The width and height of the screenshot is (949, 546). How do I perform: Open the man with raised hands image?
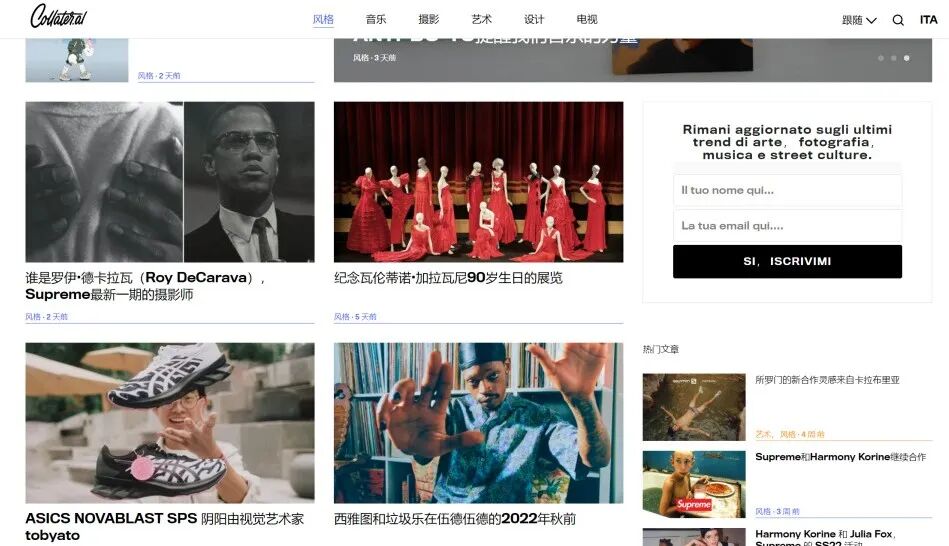[478, 423]
